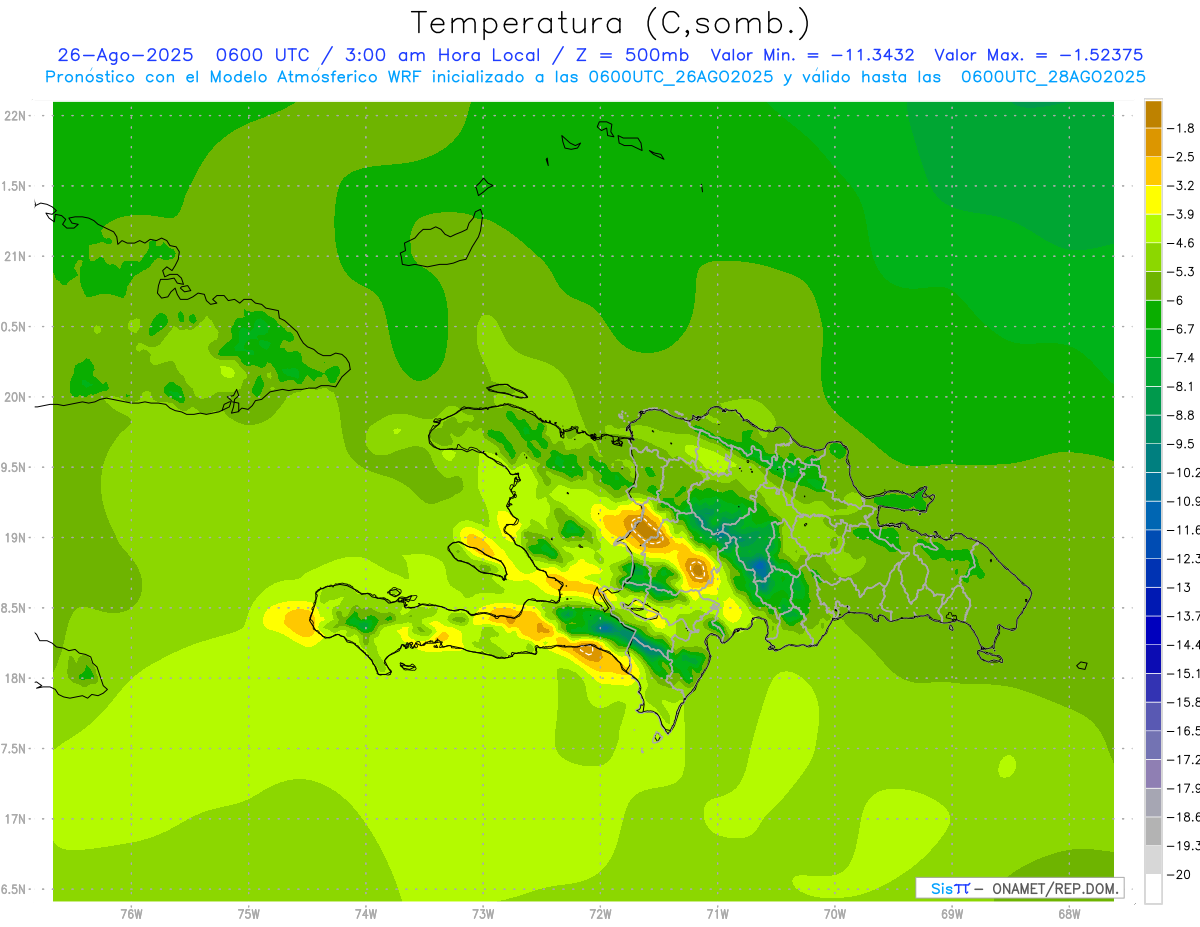Click the colorbar value '-6.7'

(x=1182, y=329)
